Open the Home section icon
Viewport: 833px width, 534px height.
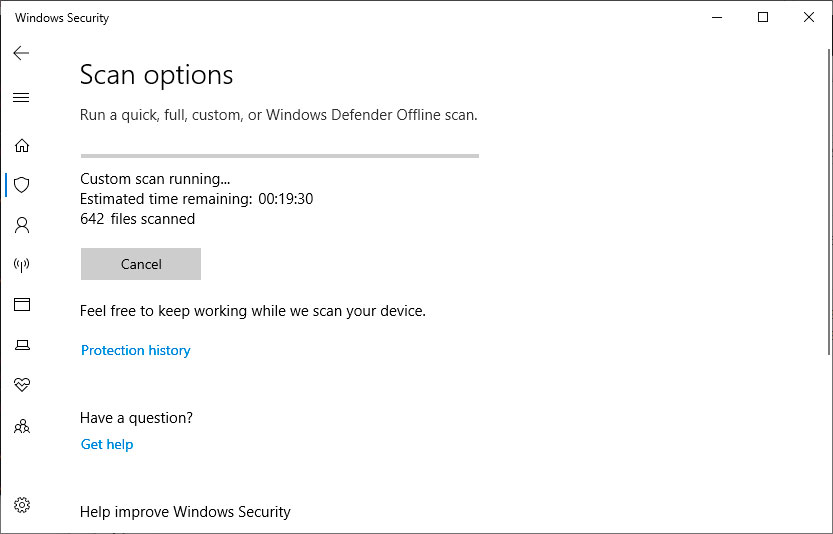pos(21,145)
